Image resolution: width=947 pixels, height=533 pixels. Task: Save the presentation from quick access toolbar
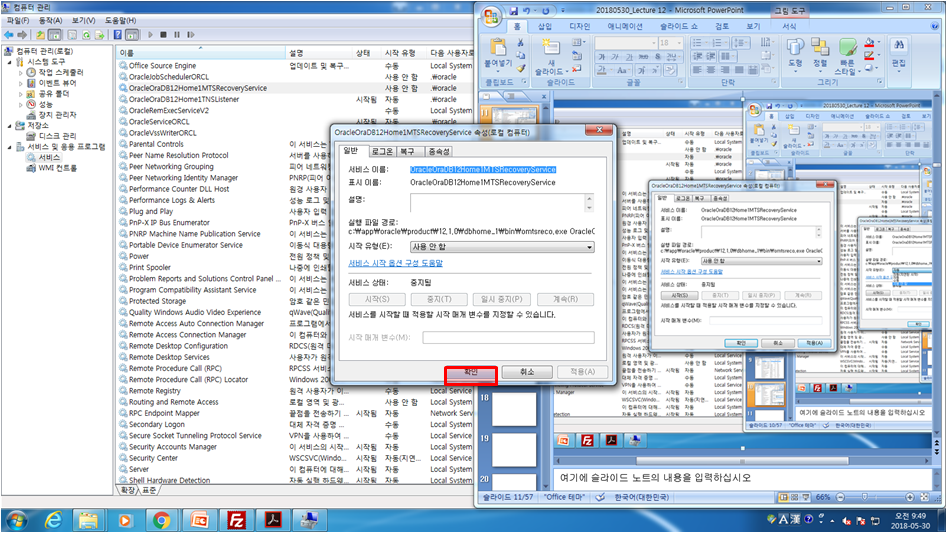[513, 11]
